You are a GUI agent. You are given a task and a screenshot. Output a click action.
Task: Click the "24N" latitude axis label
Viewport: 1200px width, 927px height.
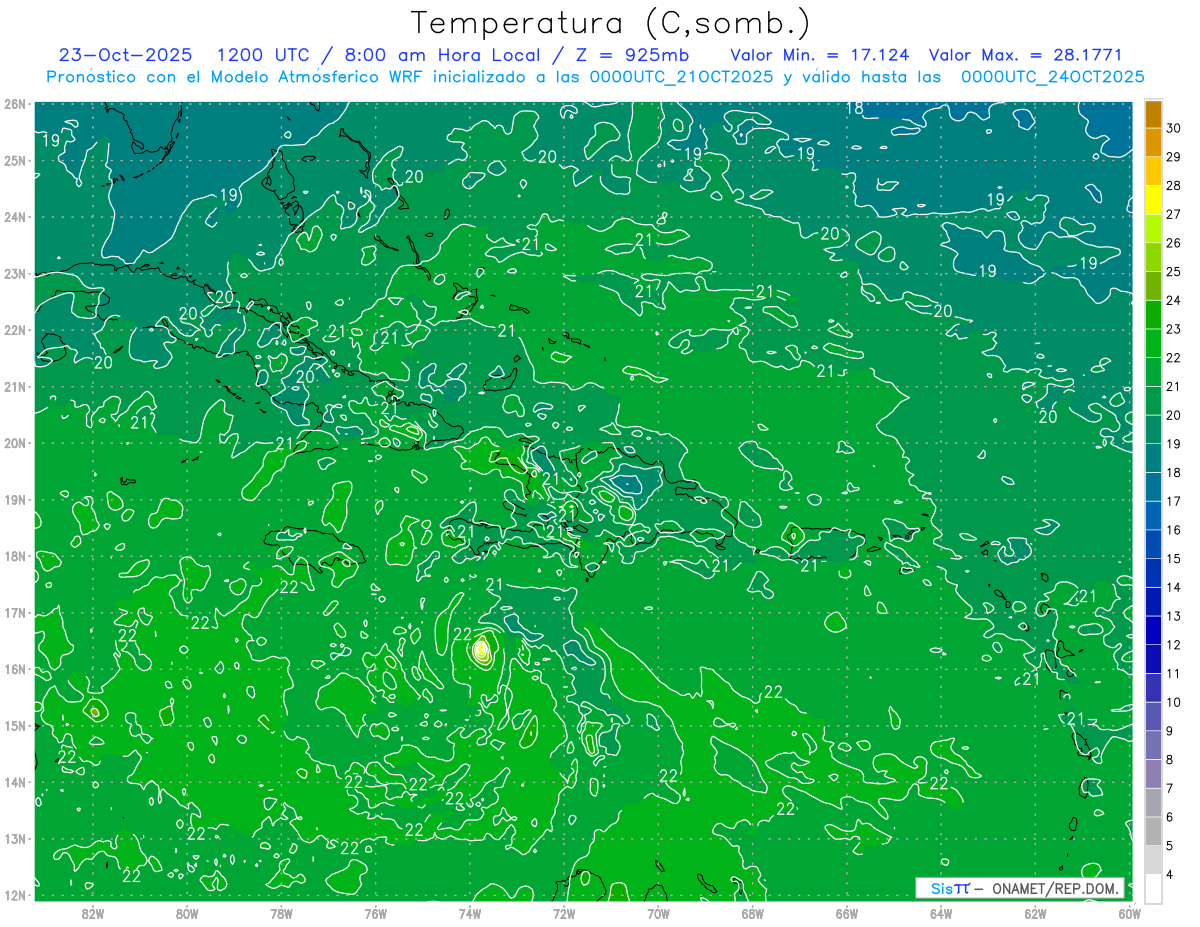click(x=15, y=217)
